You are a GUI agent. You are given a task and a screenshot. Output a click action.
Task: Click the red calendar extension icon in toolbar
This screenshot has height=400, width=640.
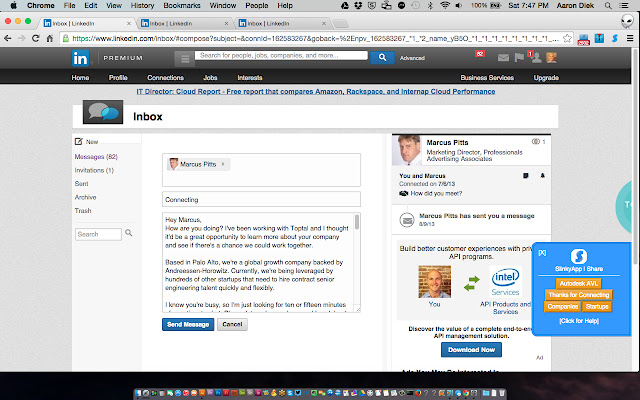click(584, 39)
